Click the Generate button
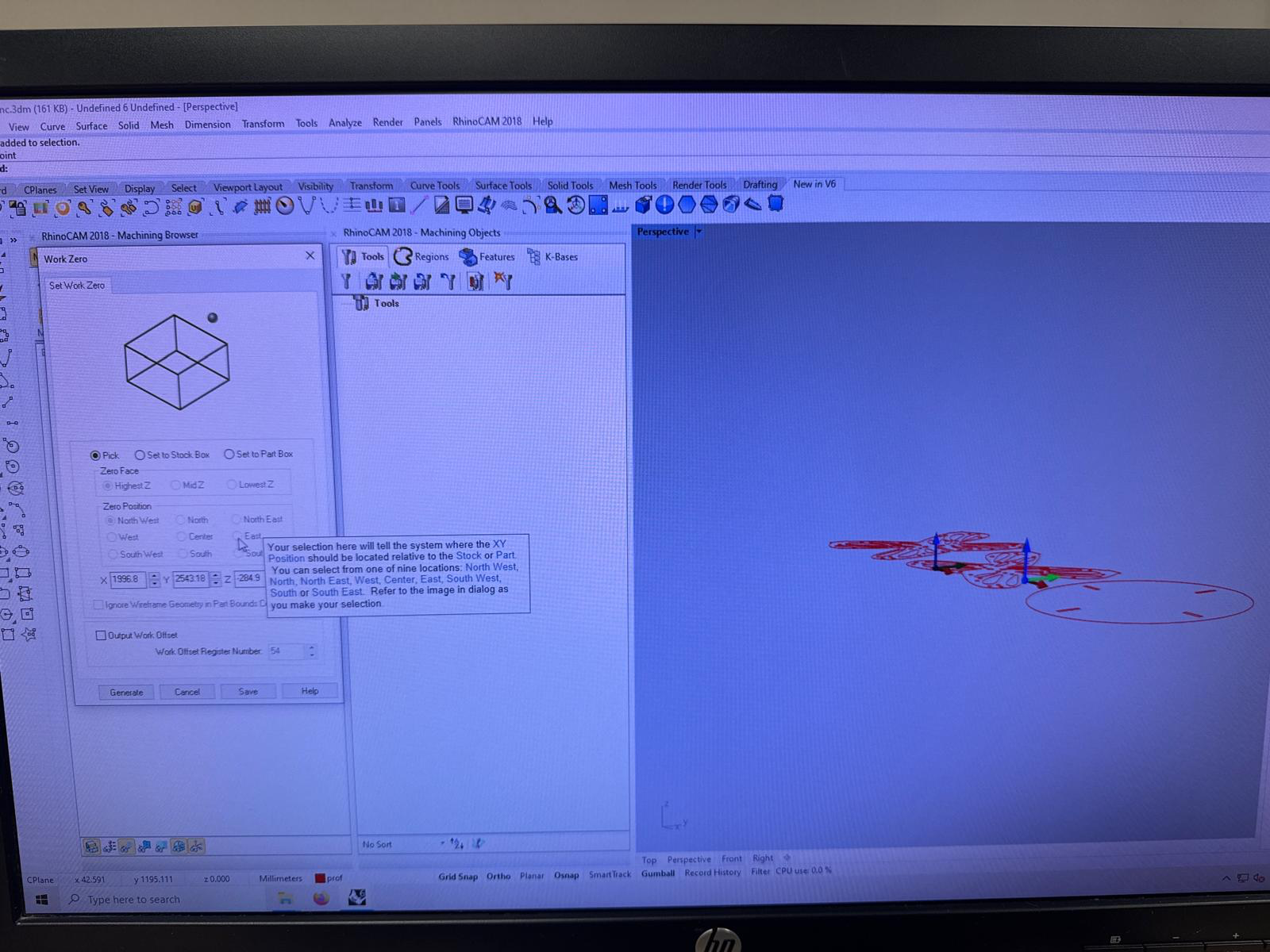Screen dimensions: 1270x952 click(x=126, y=692)
